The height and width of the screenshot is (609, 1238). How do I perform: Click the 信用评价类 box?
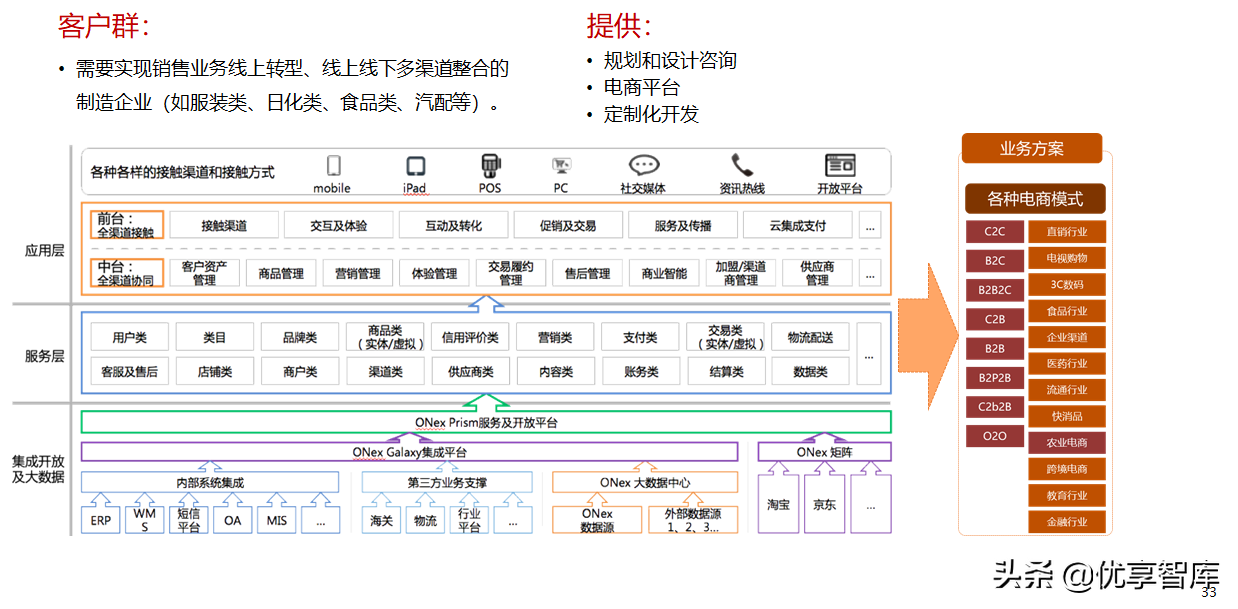pos(470,337)
